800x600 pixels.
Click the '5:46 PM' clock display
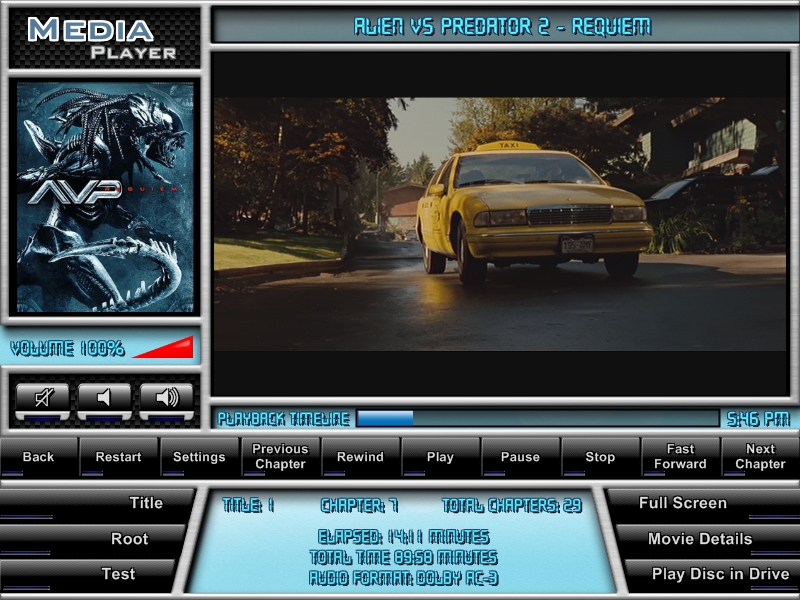click(759, 419)
